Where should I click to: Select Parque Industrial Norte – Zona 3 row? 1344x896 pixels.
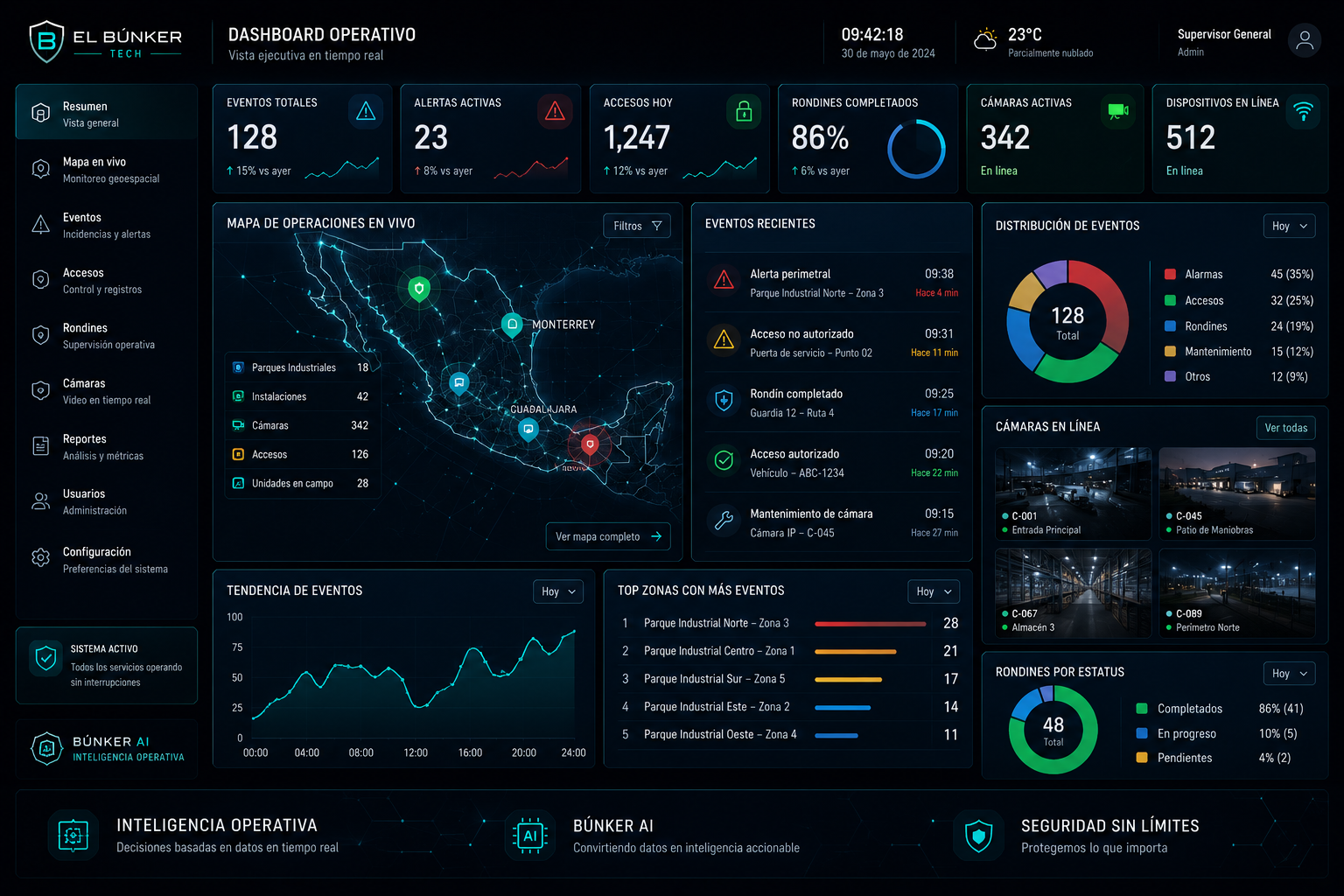click(790, 623)
